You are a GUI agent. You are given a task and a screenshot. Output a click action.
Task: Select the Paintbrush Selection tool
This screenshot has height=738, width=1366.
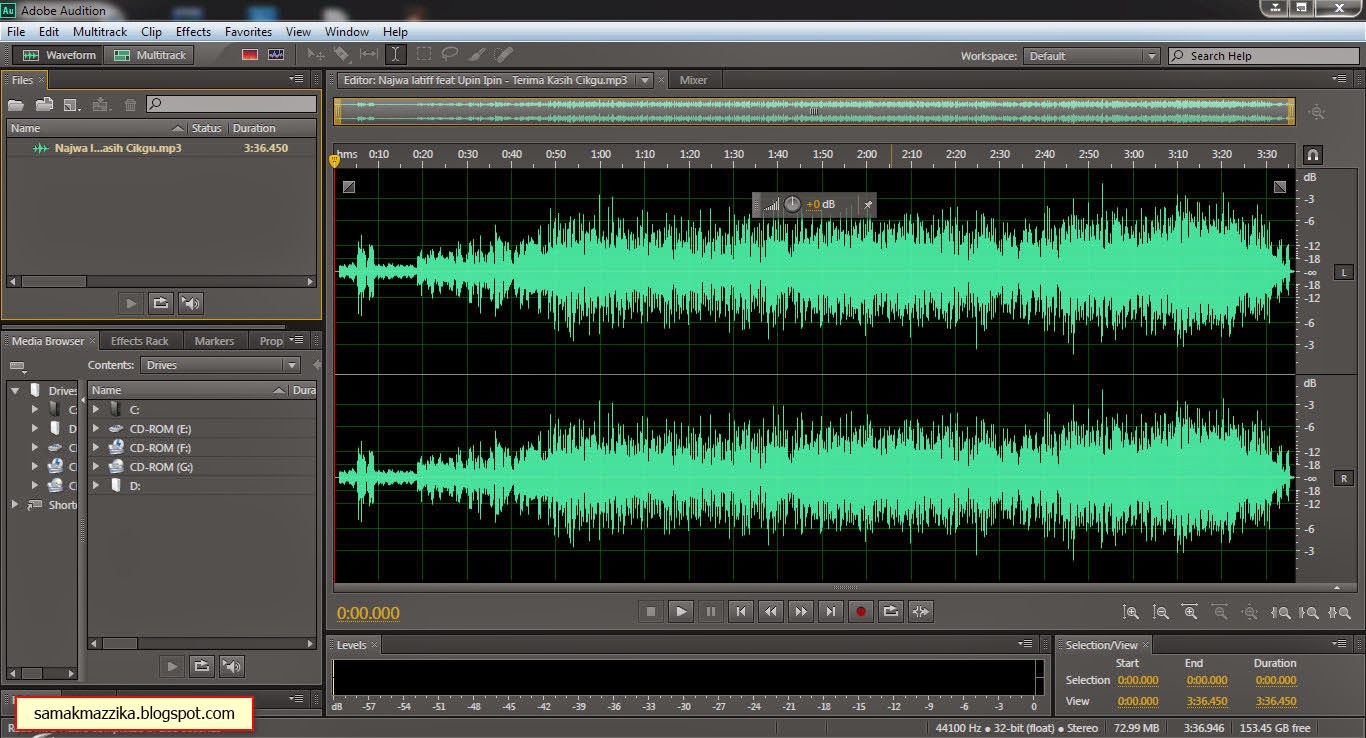coord(477,55)
